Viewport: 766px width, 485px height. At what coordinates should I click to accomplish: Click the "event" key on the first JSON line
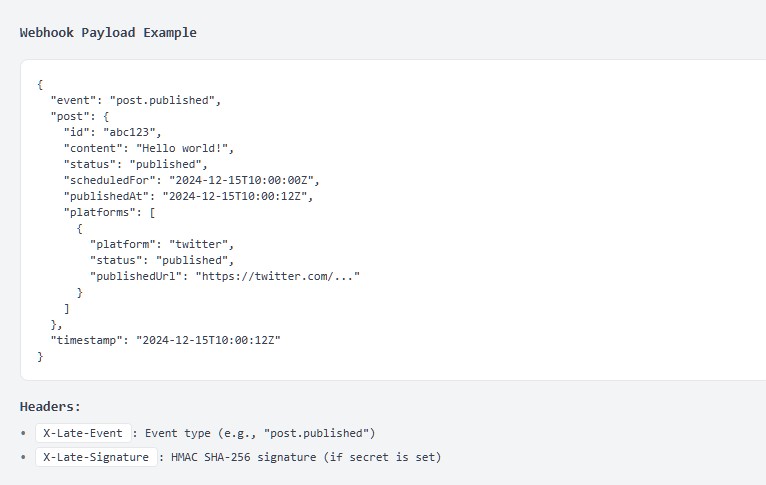[72, 100]
